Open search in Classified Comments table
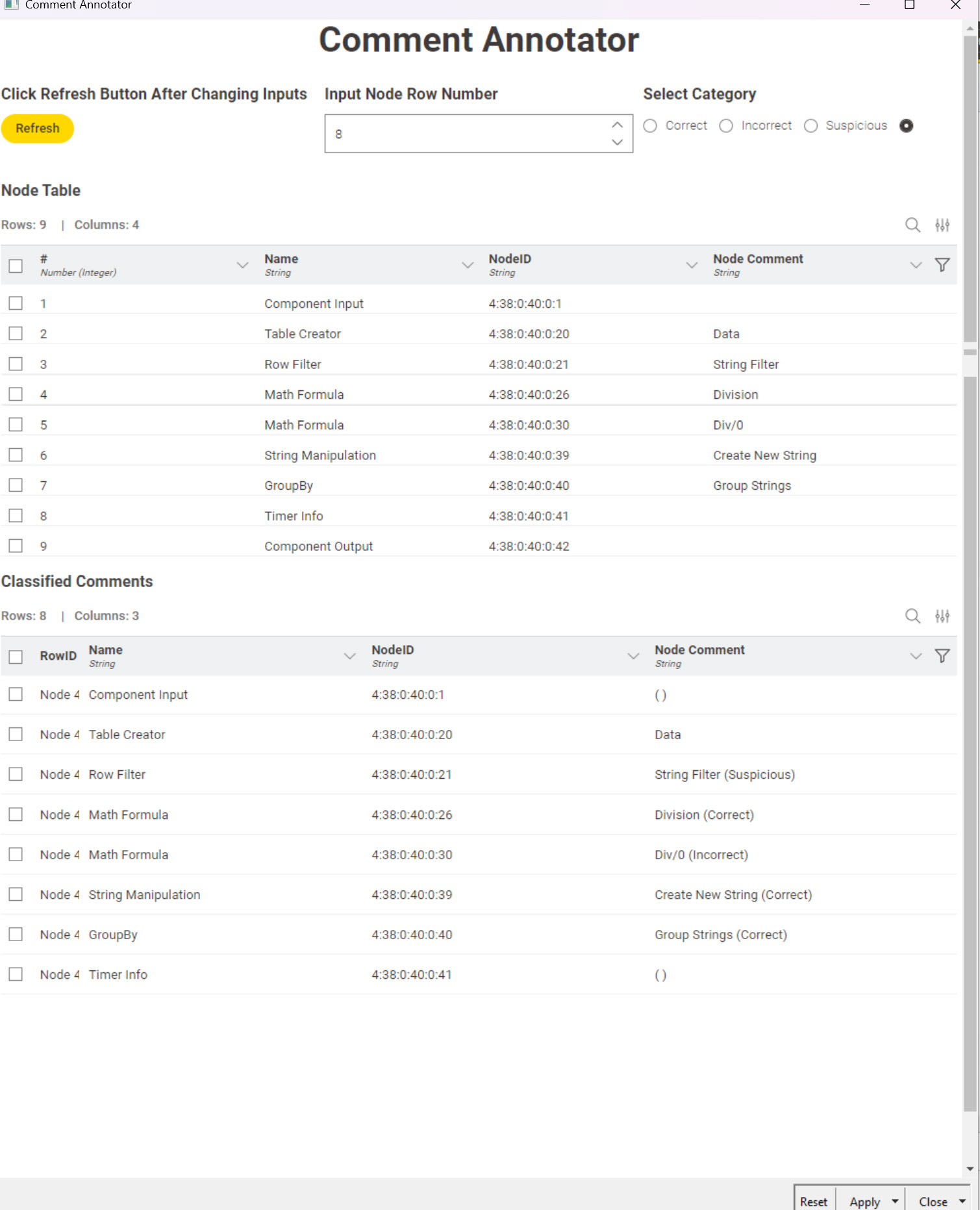This screenshot has width=980, height=1210. tap(912, 616)
